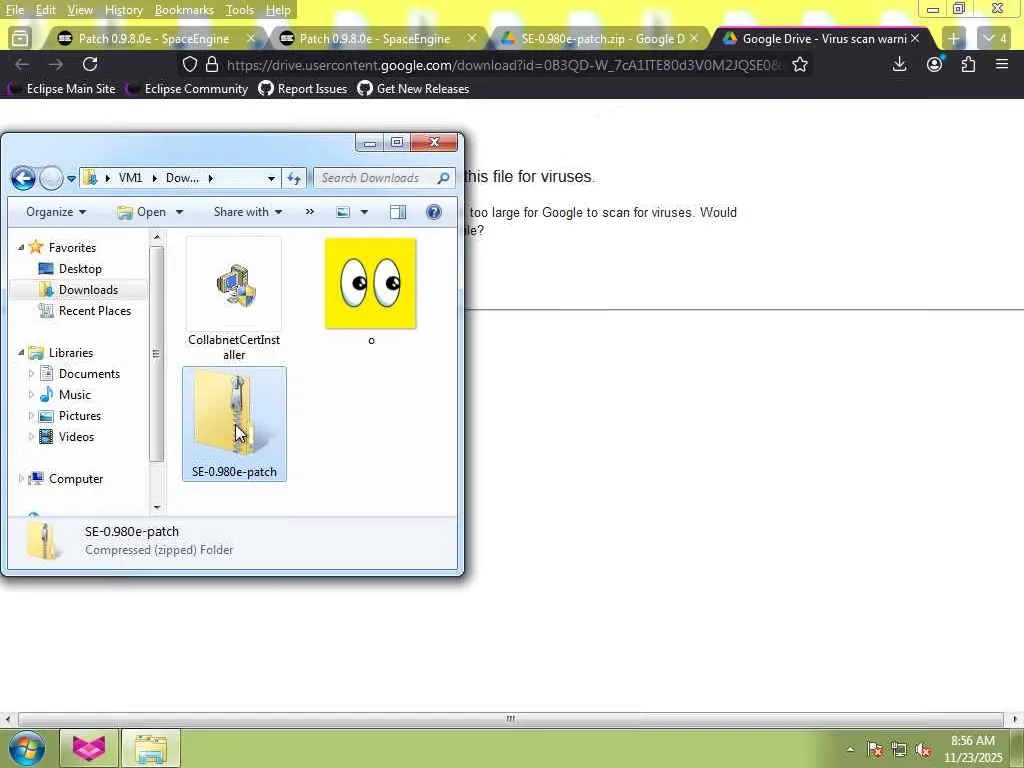Select the SE-0.980e-patch zip folder
This screenshot has height=768, width=1024.
234,424
